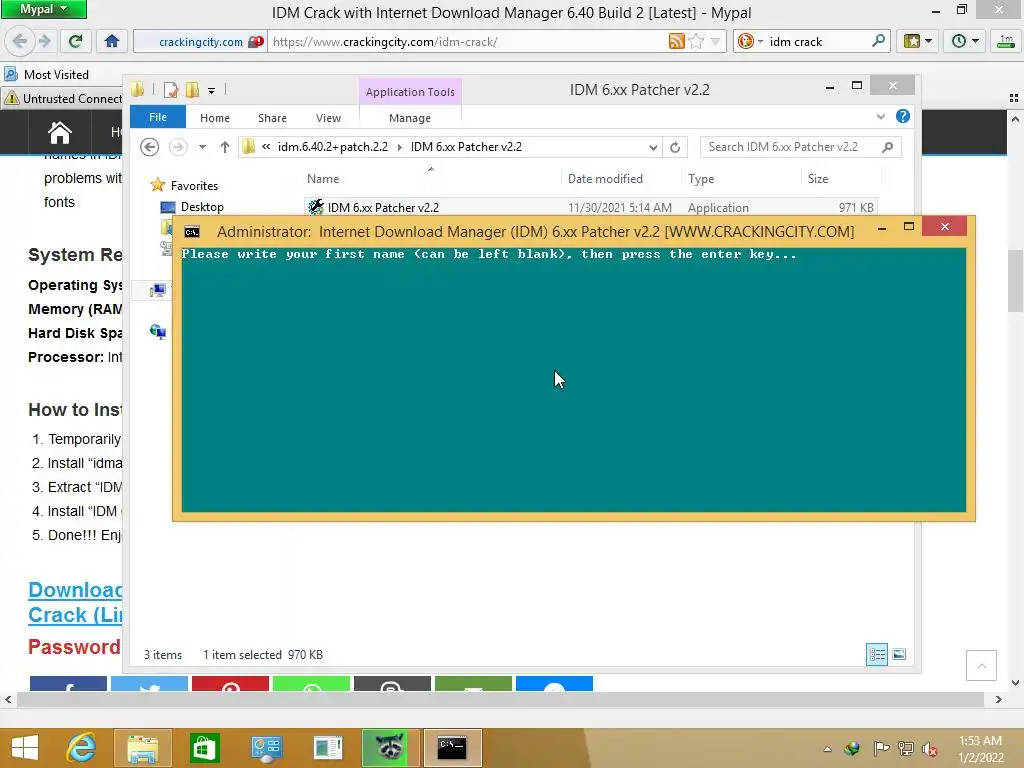Sort by the Type column header
Screen dimensions: 1024x768
[741, 178]
